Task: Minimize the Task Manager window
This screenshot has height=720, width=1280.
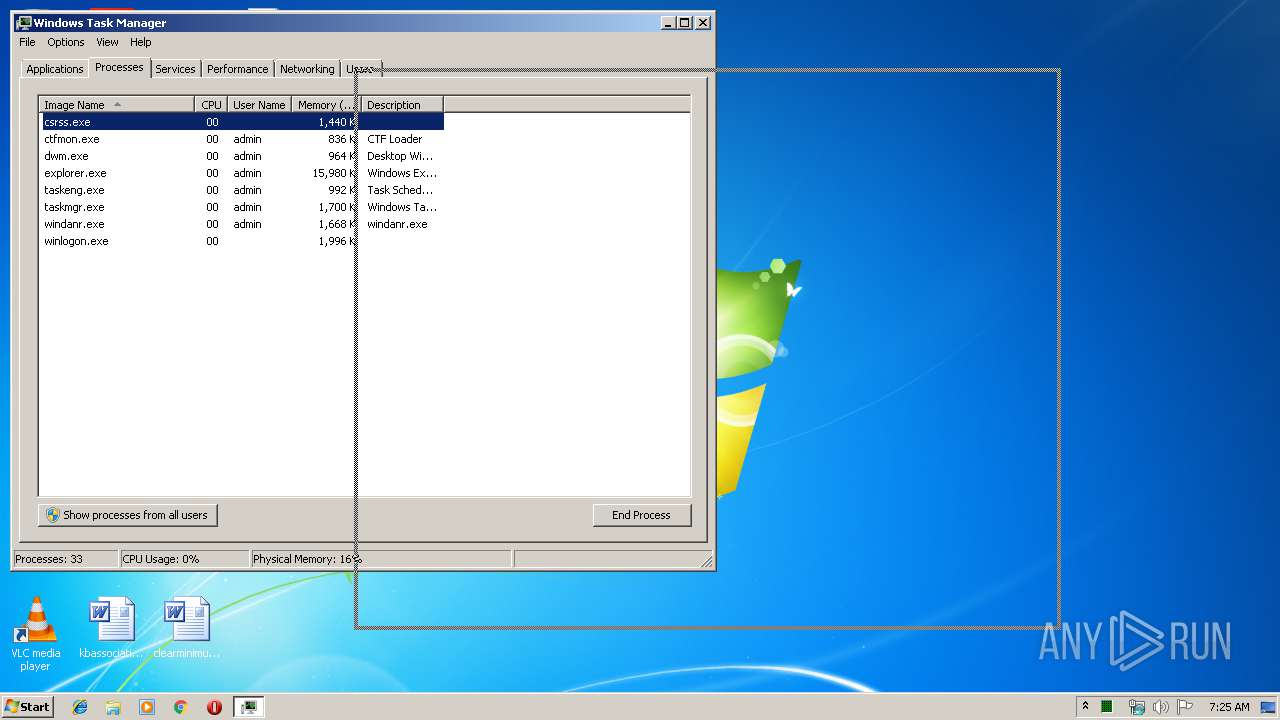Action: (667, 22)
